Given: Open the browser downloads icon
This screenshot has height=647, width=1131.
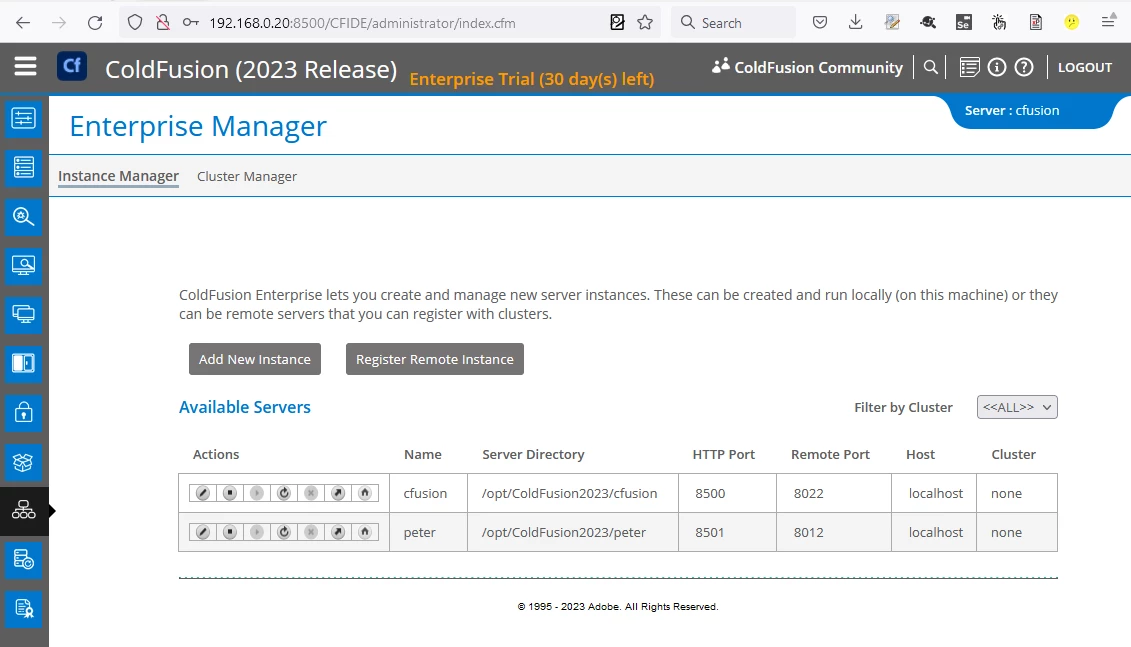Looking at the screenshot, I should coord(855,22).
